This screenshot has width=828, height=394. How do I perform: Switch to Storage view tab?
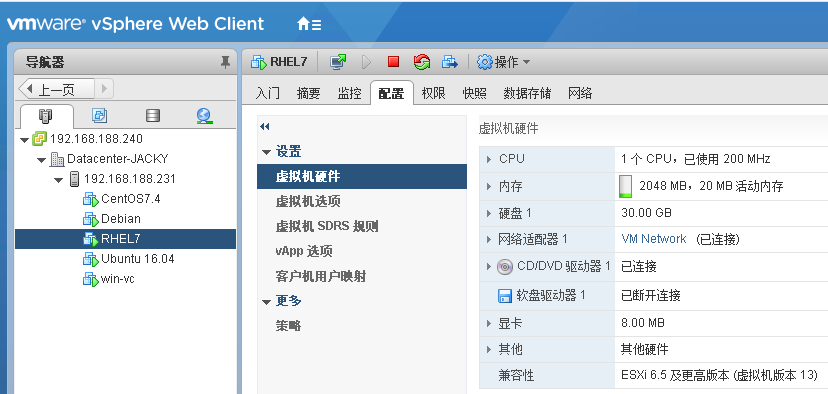(x=153, y=116)
